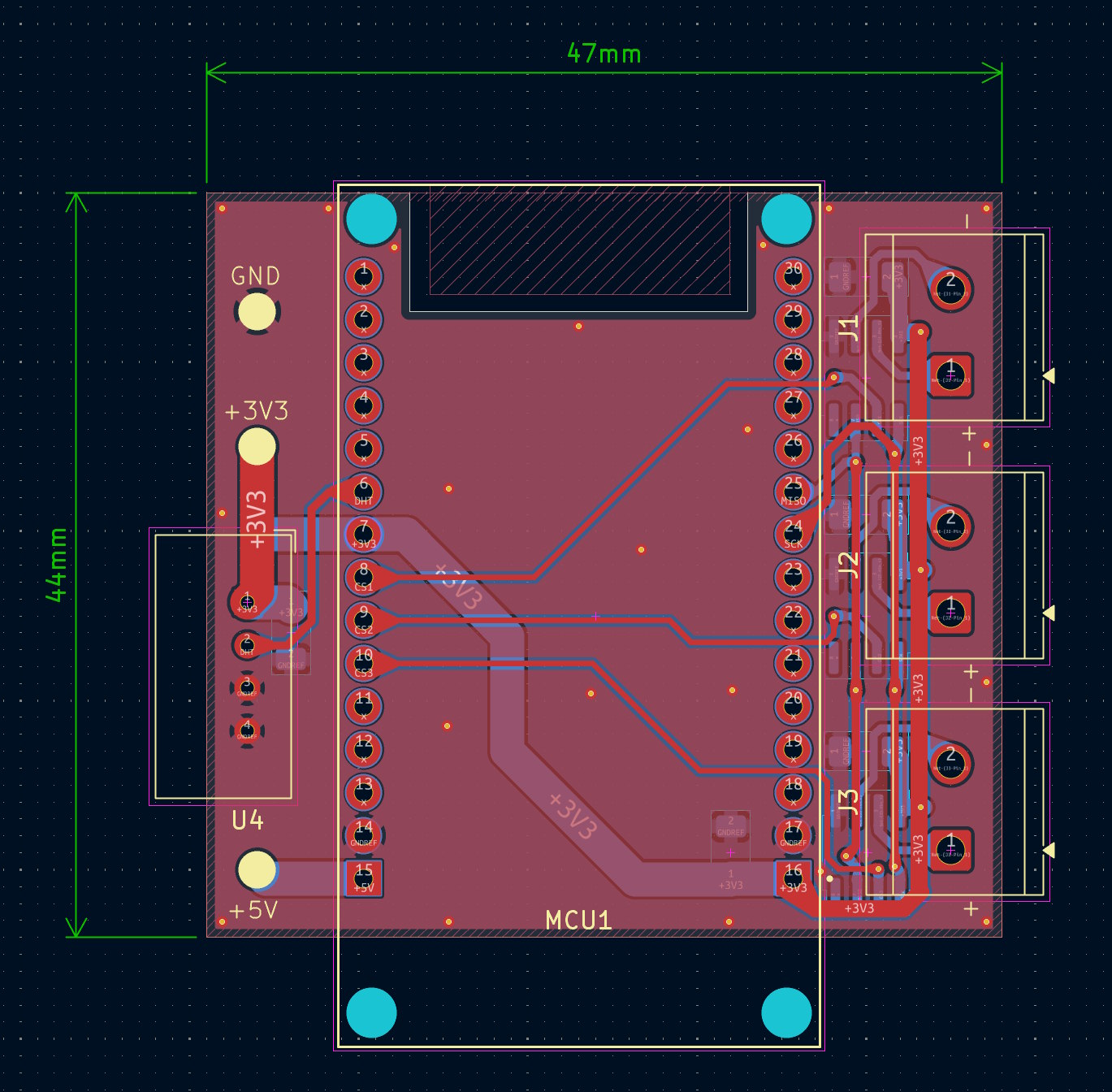Click the +3V3 round test point pad
The width and height of the screenshot is (1112, 1092).
pyautogui.click(x=257, y=446)
